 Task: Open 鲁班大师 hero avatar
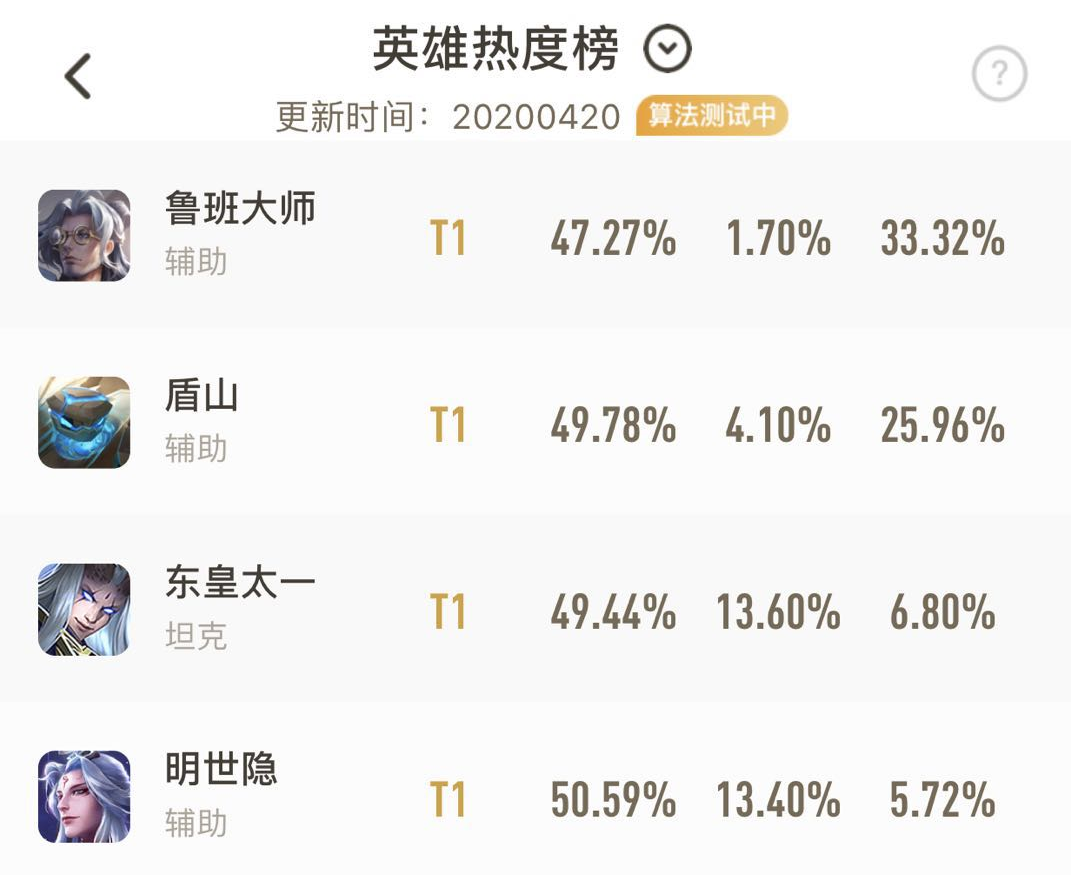[x=84, y=236]
